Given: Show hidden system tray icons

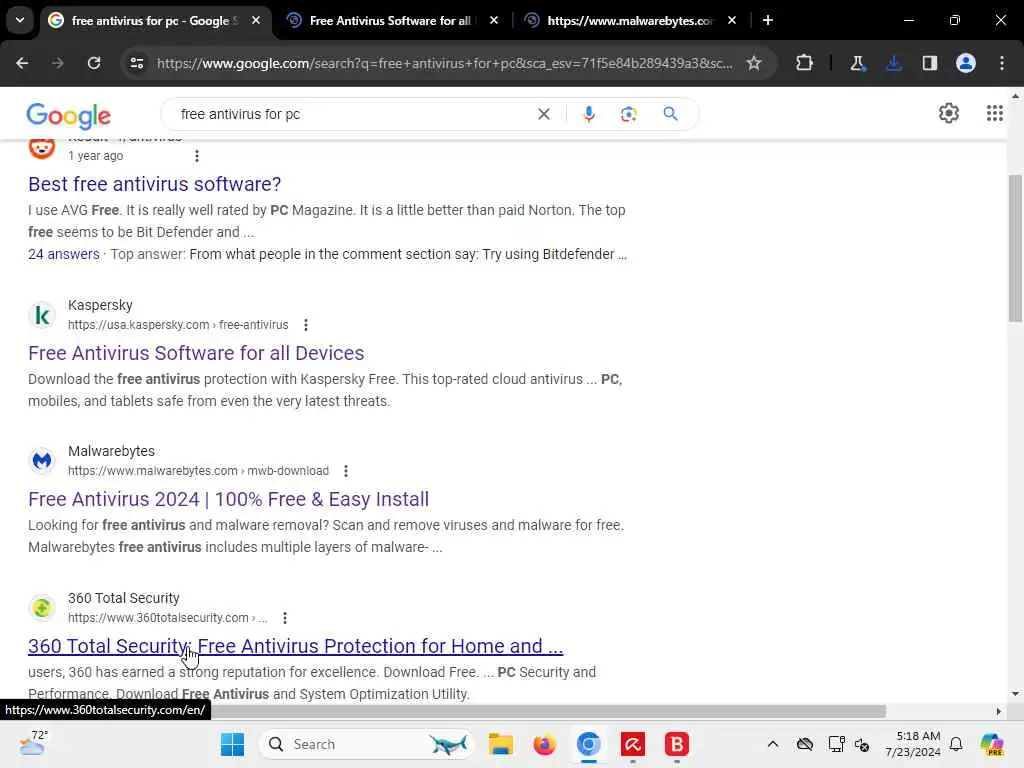Looking at the screenshot, I should [773, 744].
